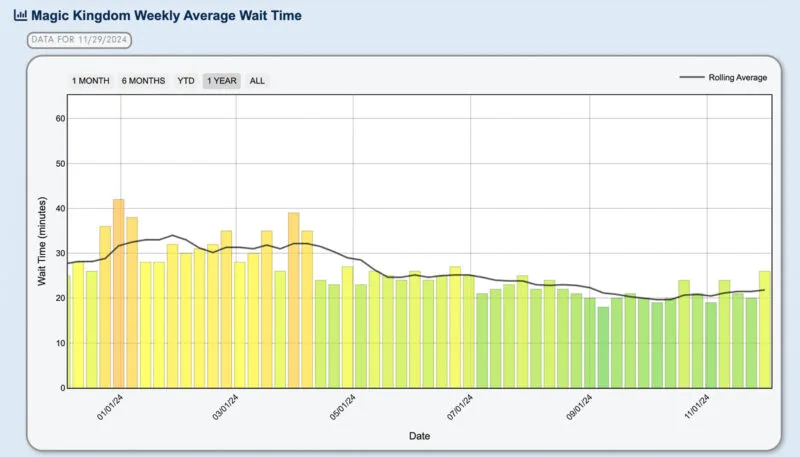Click the 09/01/24 date axis label
This screenshot has height=457, width=800.
[580, 407]
